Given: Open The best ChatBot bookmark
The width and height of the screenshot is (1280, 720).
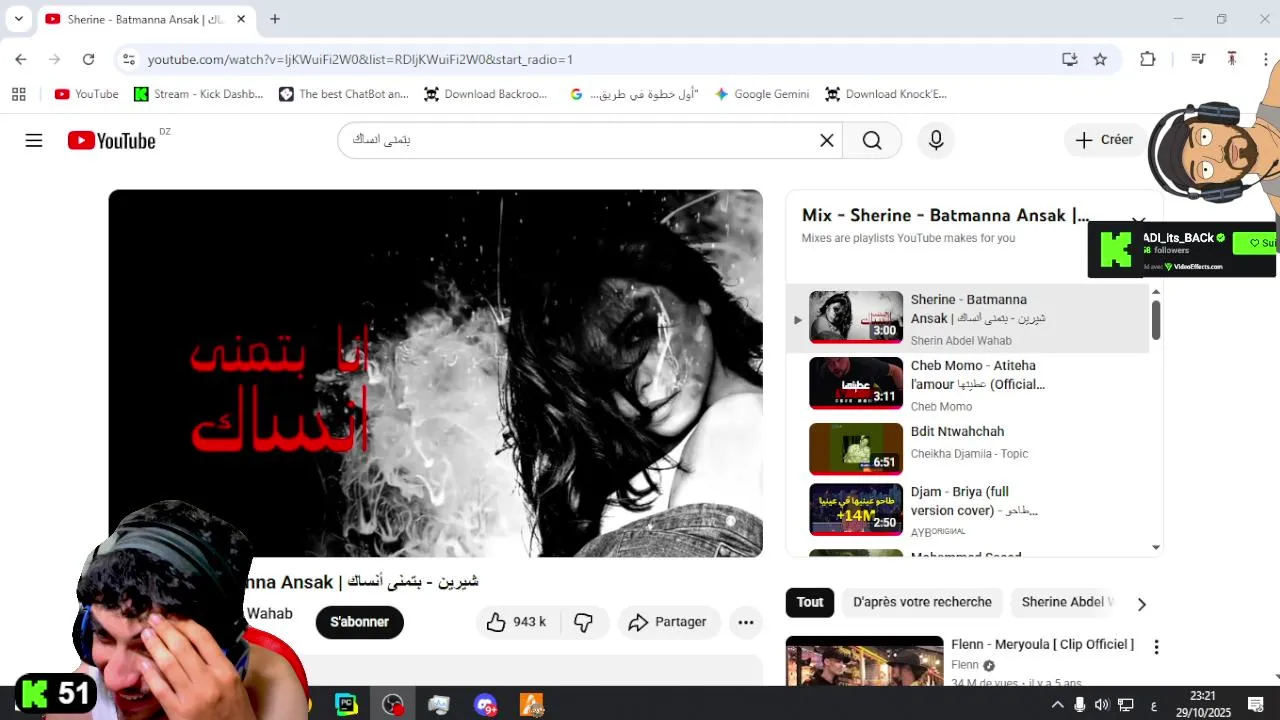Looking at the screenshot, I should point(344,94).
